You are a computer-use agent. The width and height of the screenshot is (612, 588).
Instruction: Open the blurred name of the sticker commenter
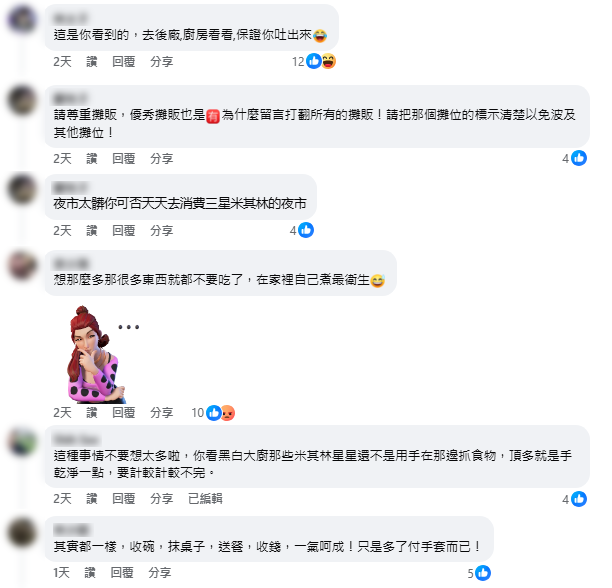tap(71, 263)
